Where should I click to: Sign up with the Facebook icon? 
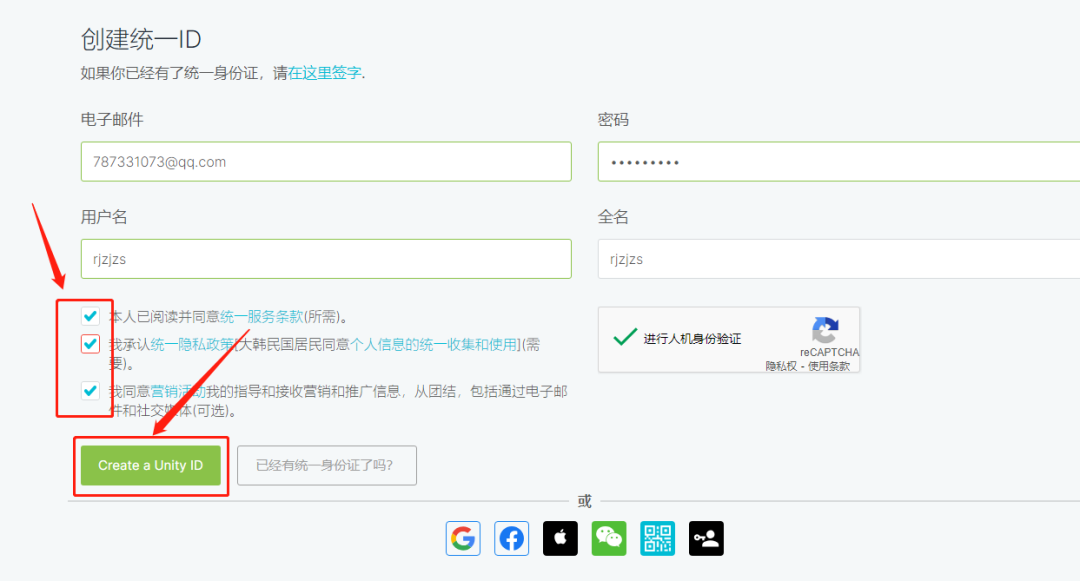pyautogui.click(x=512, y=538)
